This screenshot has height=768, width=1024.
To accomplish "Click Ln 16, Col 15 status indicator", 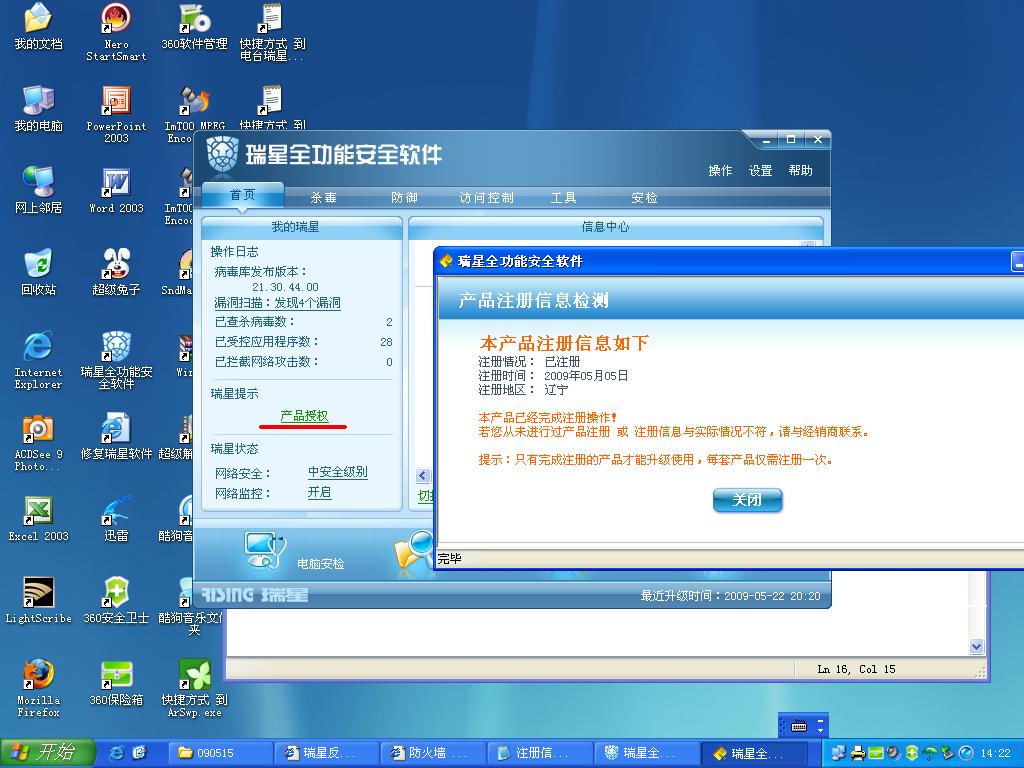I will 856,669.
